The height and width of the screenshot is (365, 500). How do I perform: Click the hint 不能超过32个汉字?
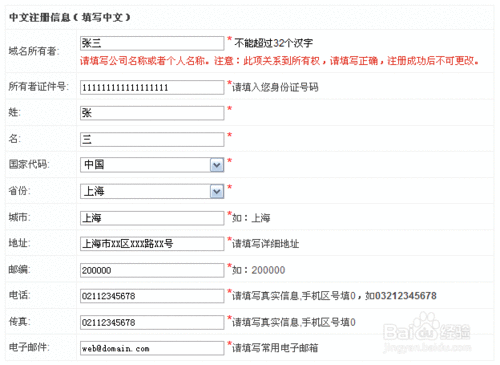coord(273,43)
